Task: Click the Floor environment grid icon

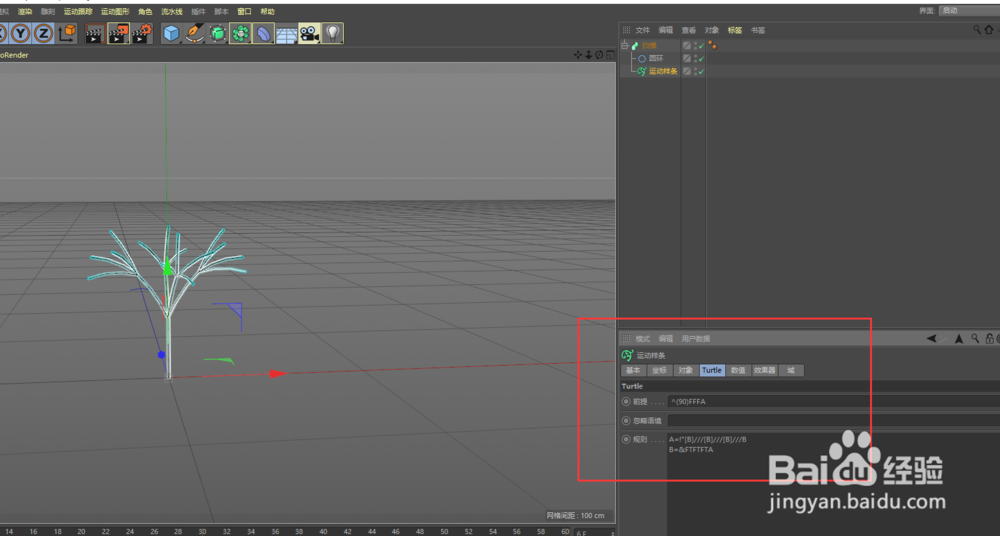Action: 286,33
